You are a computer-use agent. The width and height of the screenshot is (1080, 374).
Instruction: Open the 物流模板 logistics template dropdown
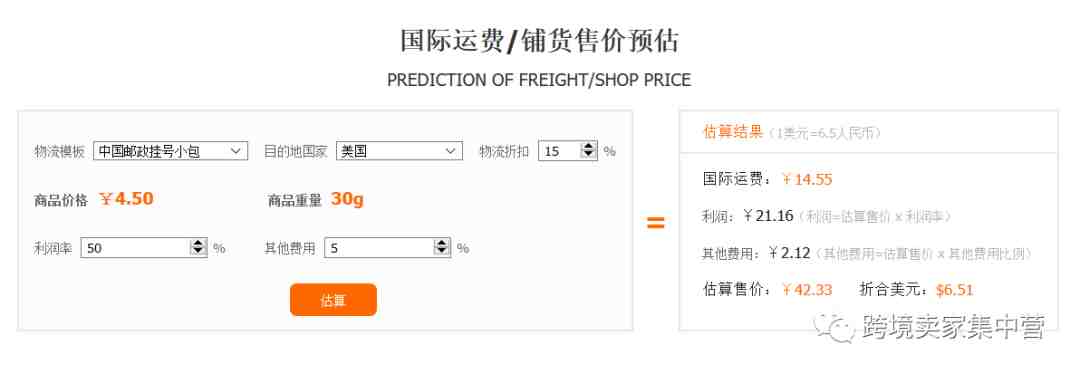coord(170,151)
